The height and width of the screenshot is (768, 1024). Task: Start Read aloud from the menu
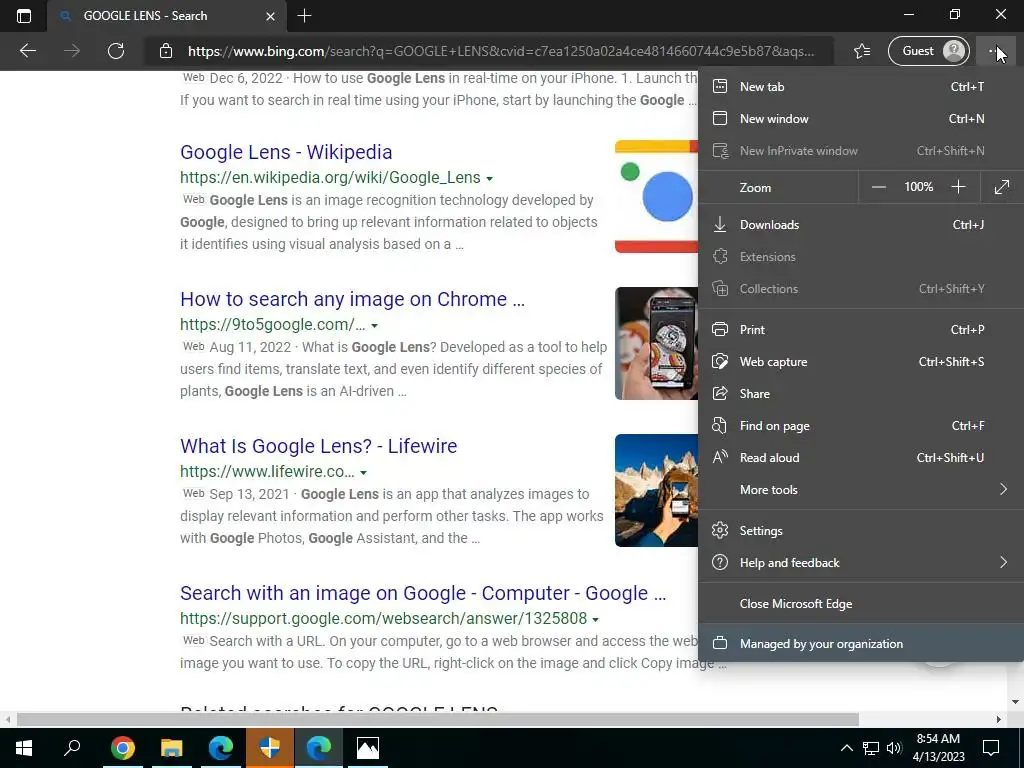coord(861,458)
